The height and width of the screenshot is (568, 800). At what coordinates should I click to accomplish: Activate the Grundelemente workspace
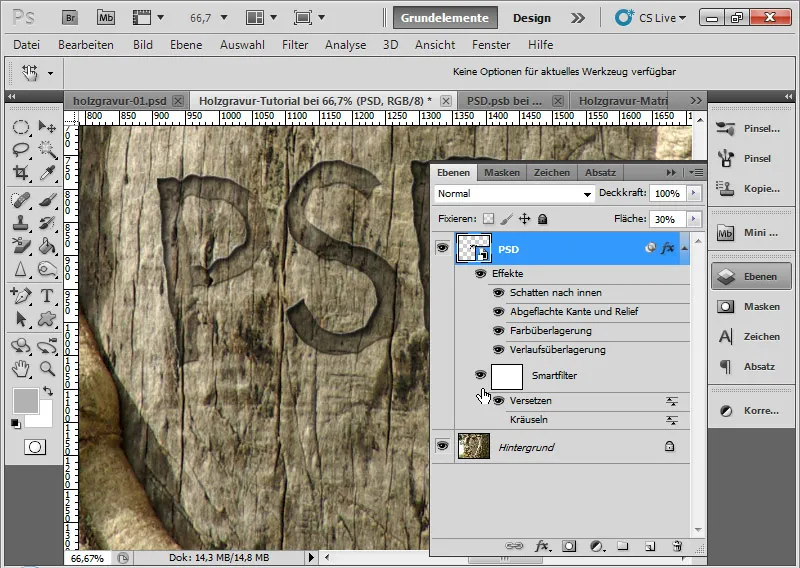[444, 18]
